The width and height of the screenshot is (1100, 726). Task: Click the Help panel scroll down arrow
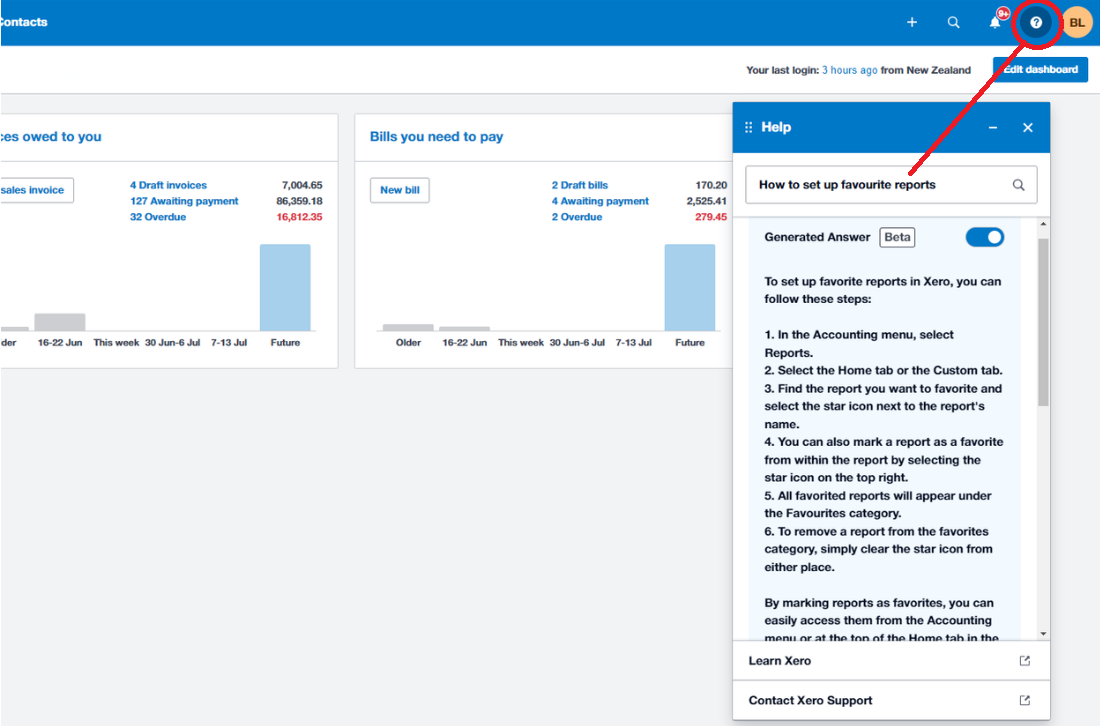pyautogui.click(x=1043, y=633)
